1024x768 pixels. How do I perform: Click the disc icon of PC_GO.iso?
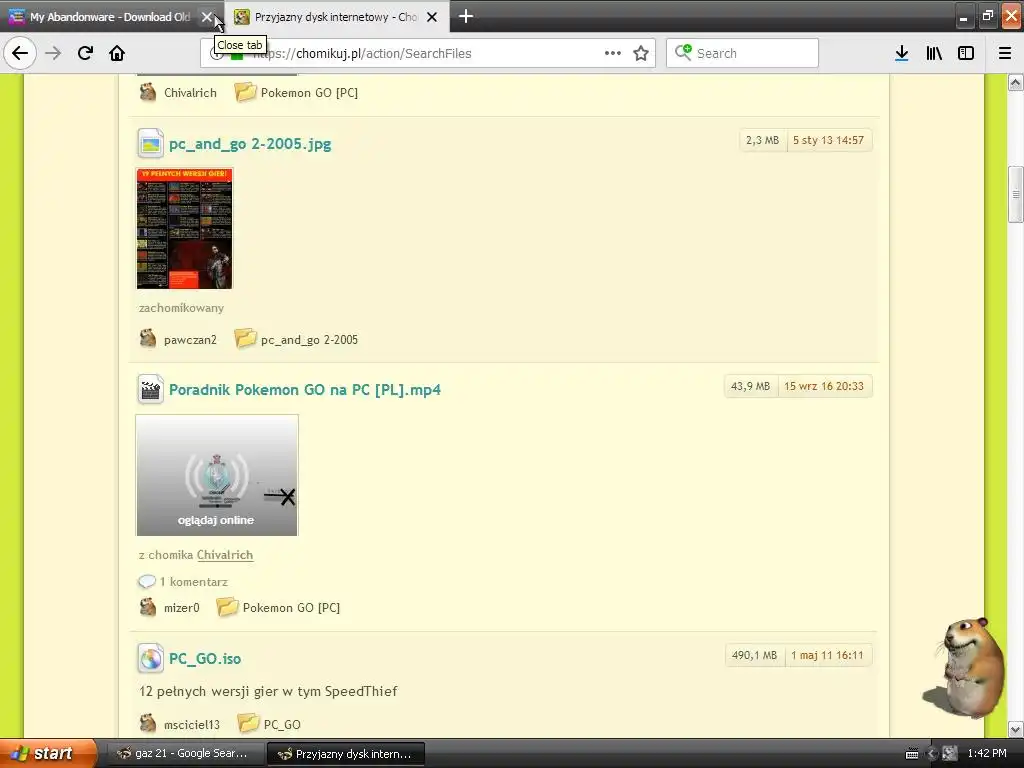pos(150,658)
